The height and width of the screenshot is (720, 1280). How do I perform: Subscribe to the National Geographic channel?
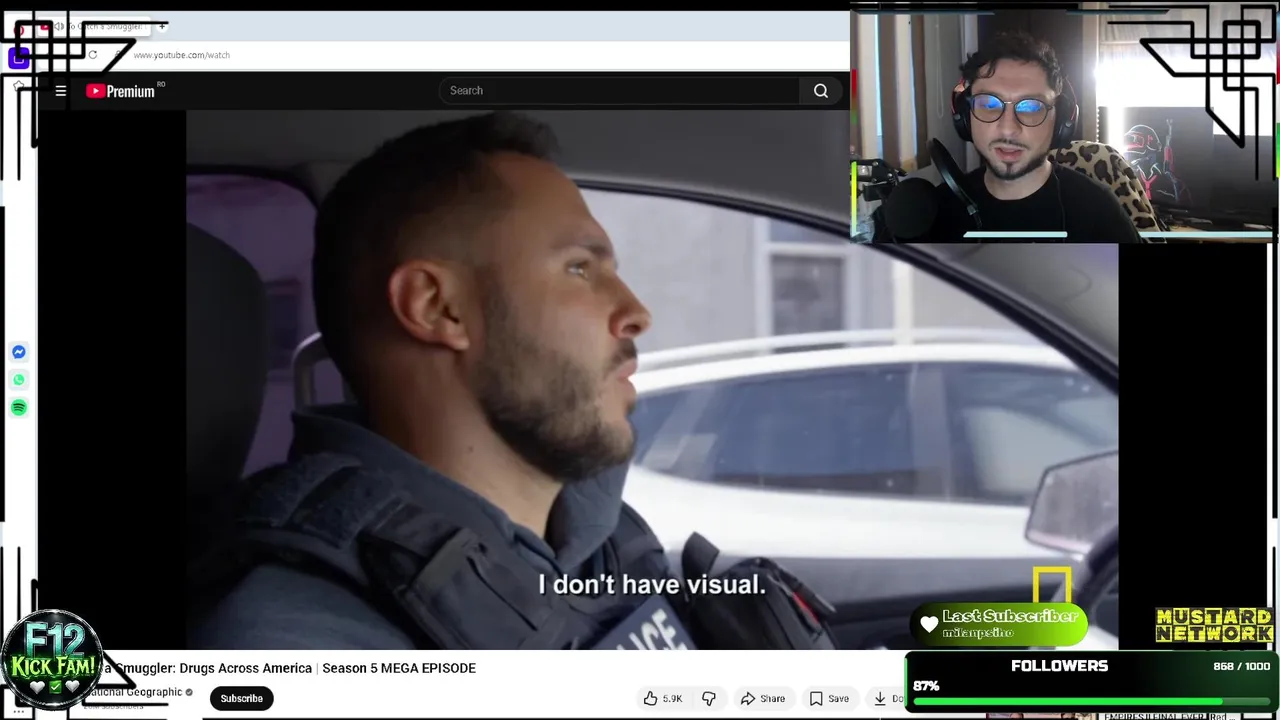241,698
